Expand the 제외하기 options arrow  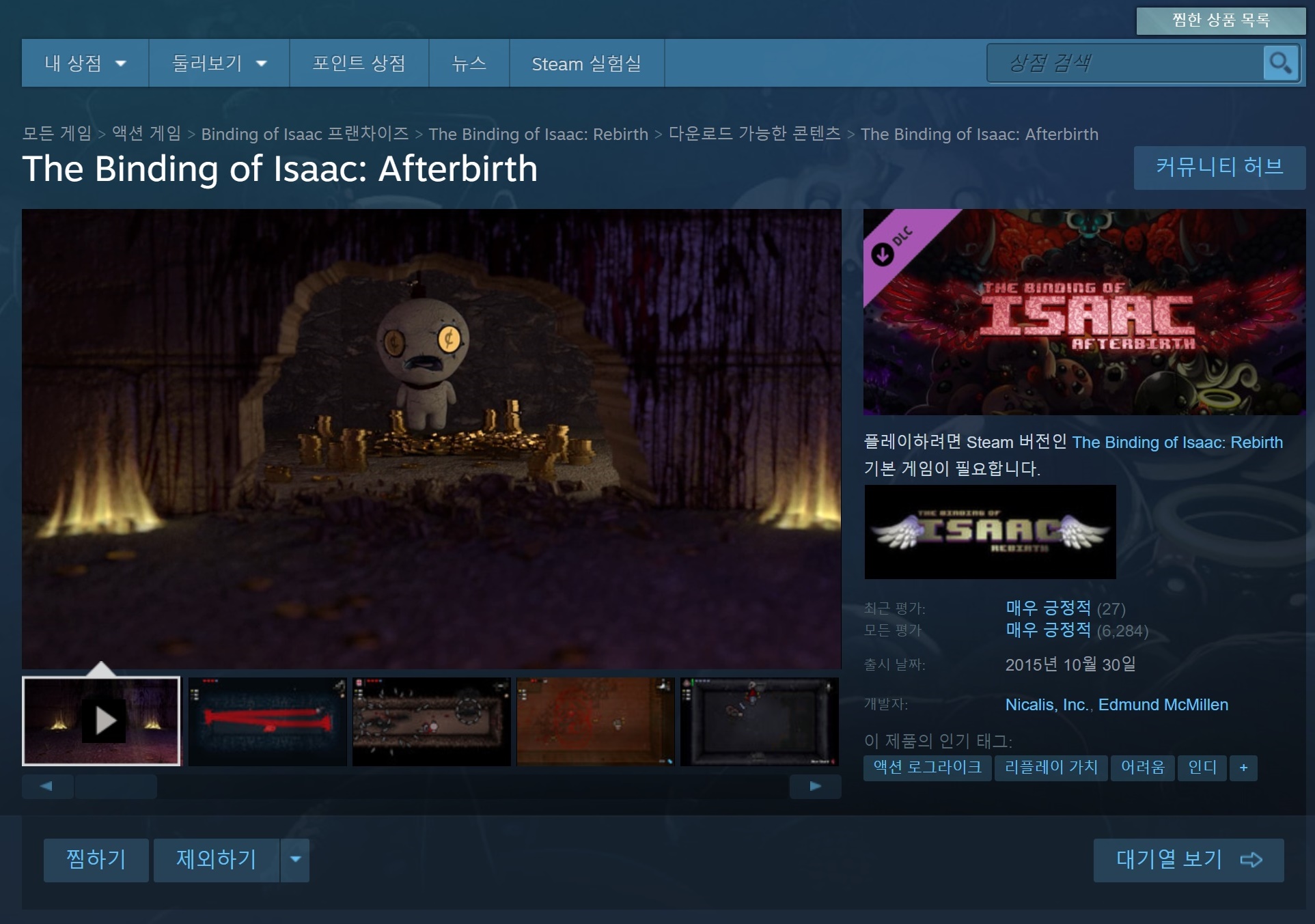[295, 860]
